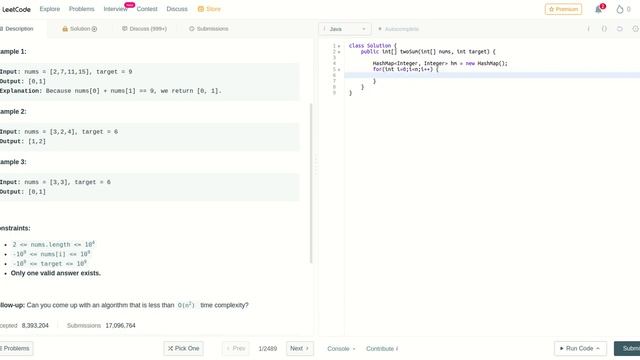Click the Discuss tab speech-bubble icon
The image size is (640, 360).
[x=125, y=29]
